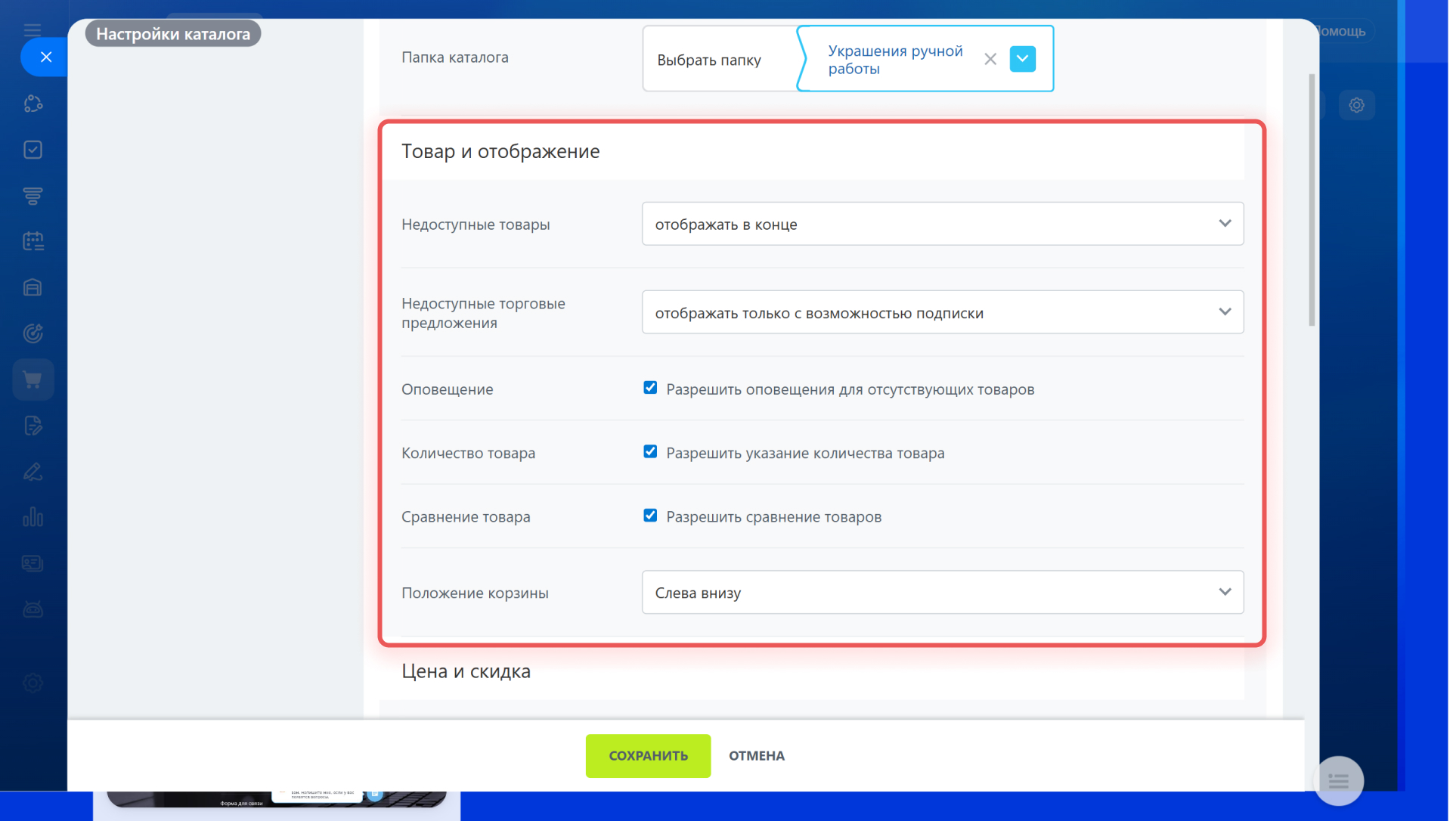
Task: Click the Сравнение товара field label
Action: click(466, 517)
